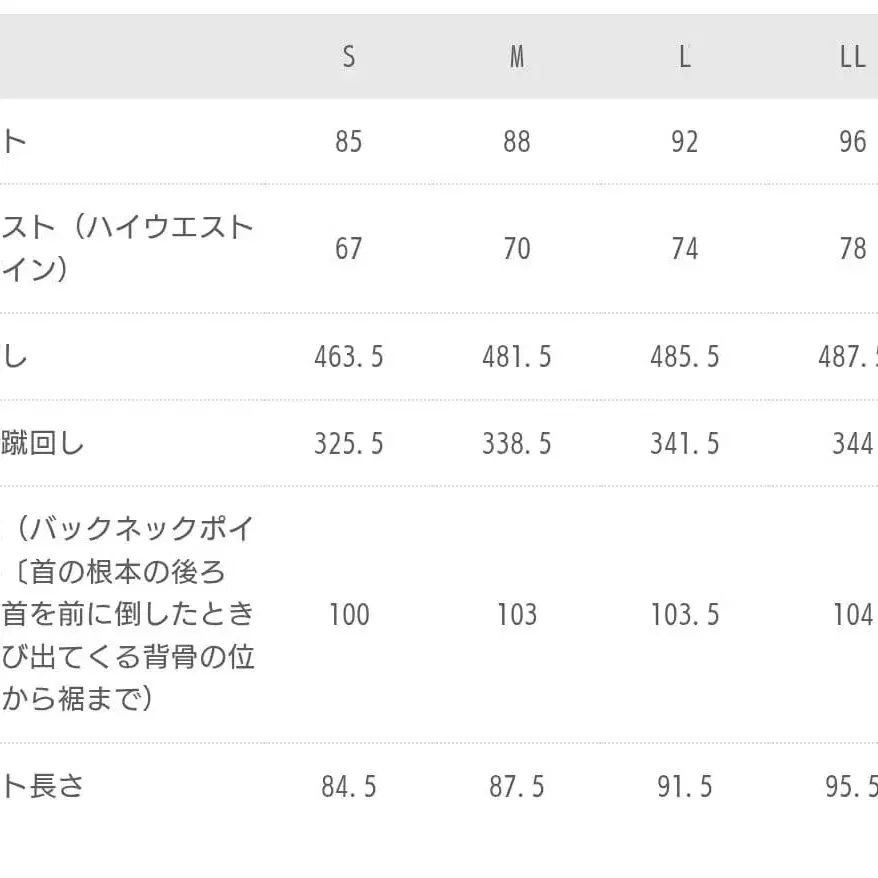The width and height of the screenshot is (878, 878).
Task: Select the cell showing 341.5
Action: pyautogui.click(x=685, y=443)
